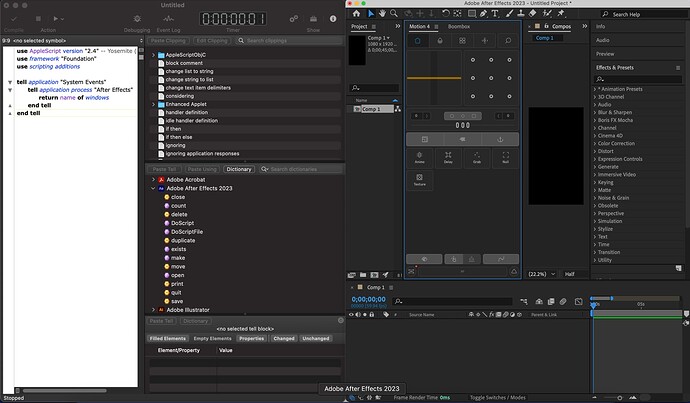
Task: Click the timeline current time 0;00;00;00 display
Action: tap(369, 299)
